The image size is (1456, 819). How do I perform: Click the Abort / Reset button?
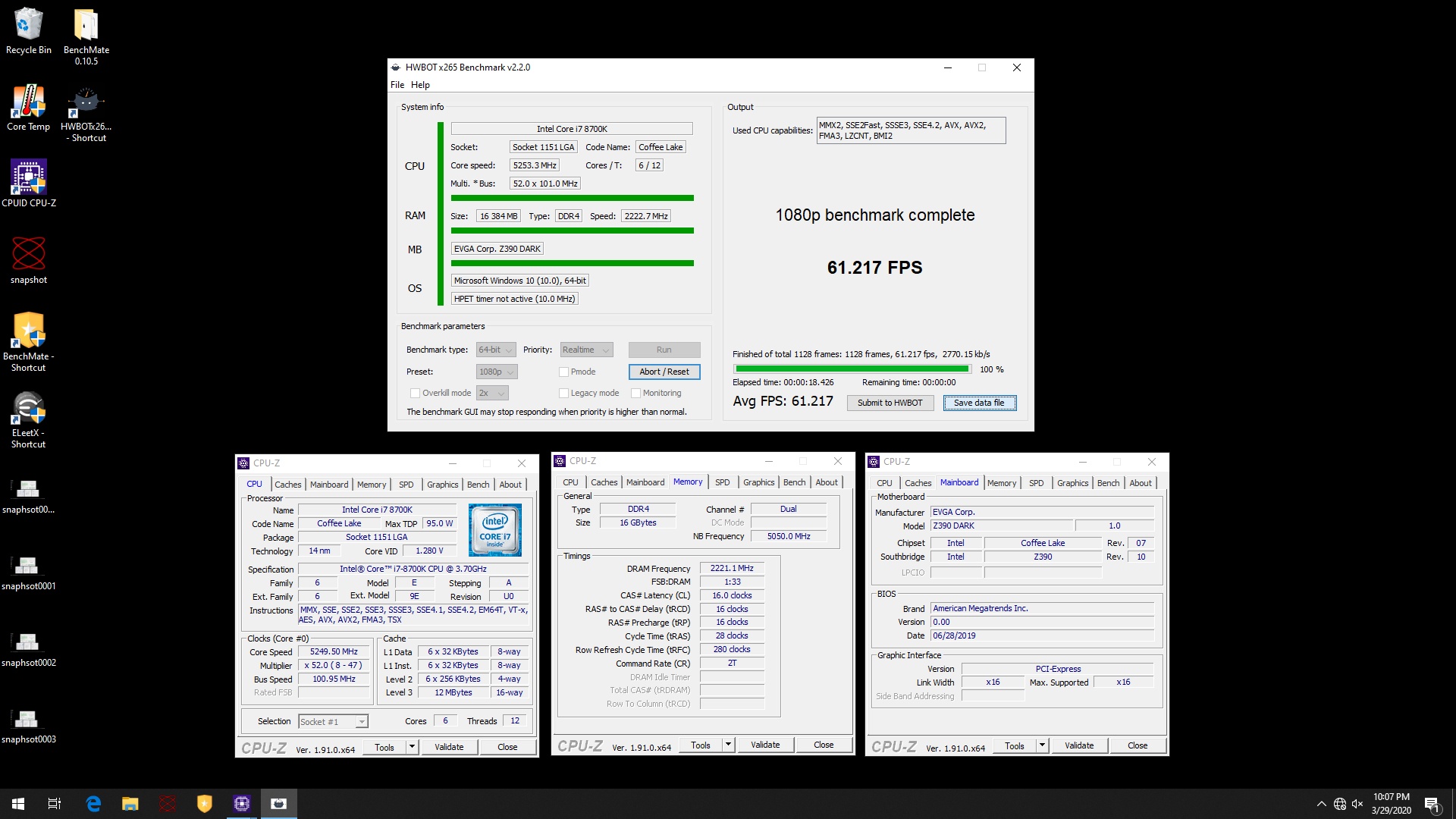(664, 372)
